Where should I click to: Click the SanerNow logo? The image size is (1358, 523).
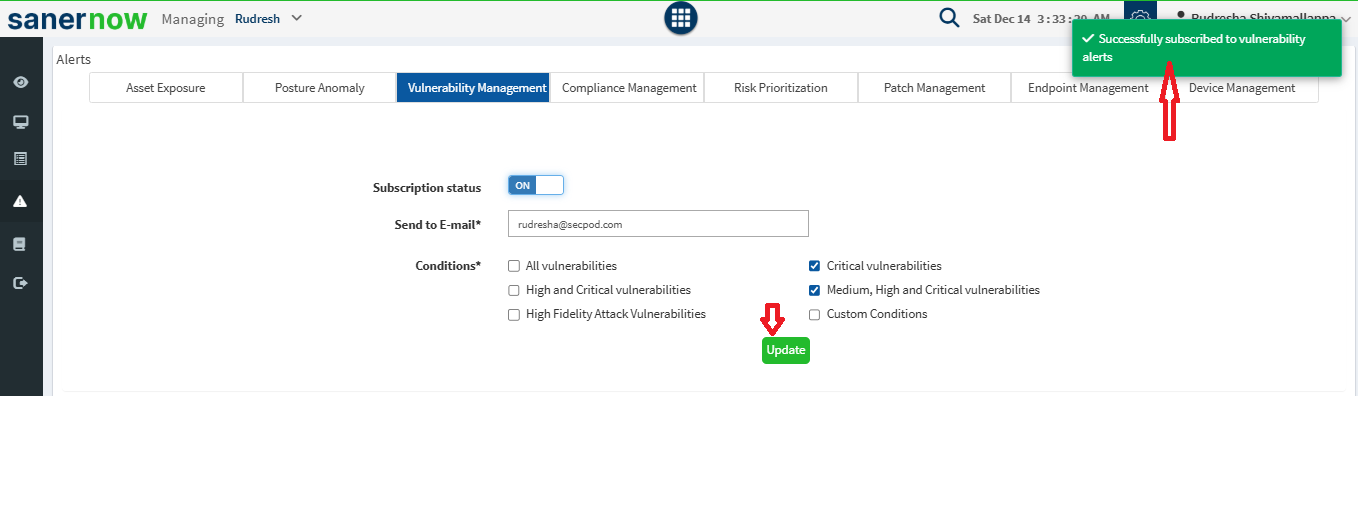(x=78, y=19)
